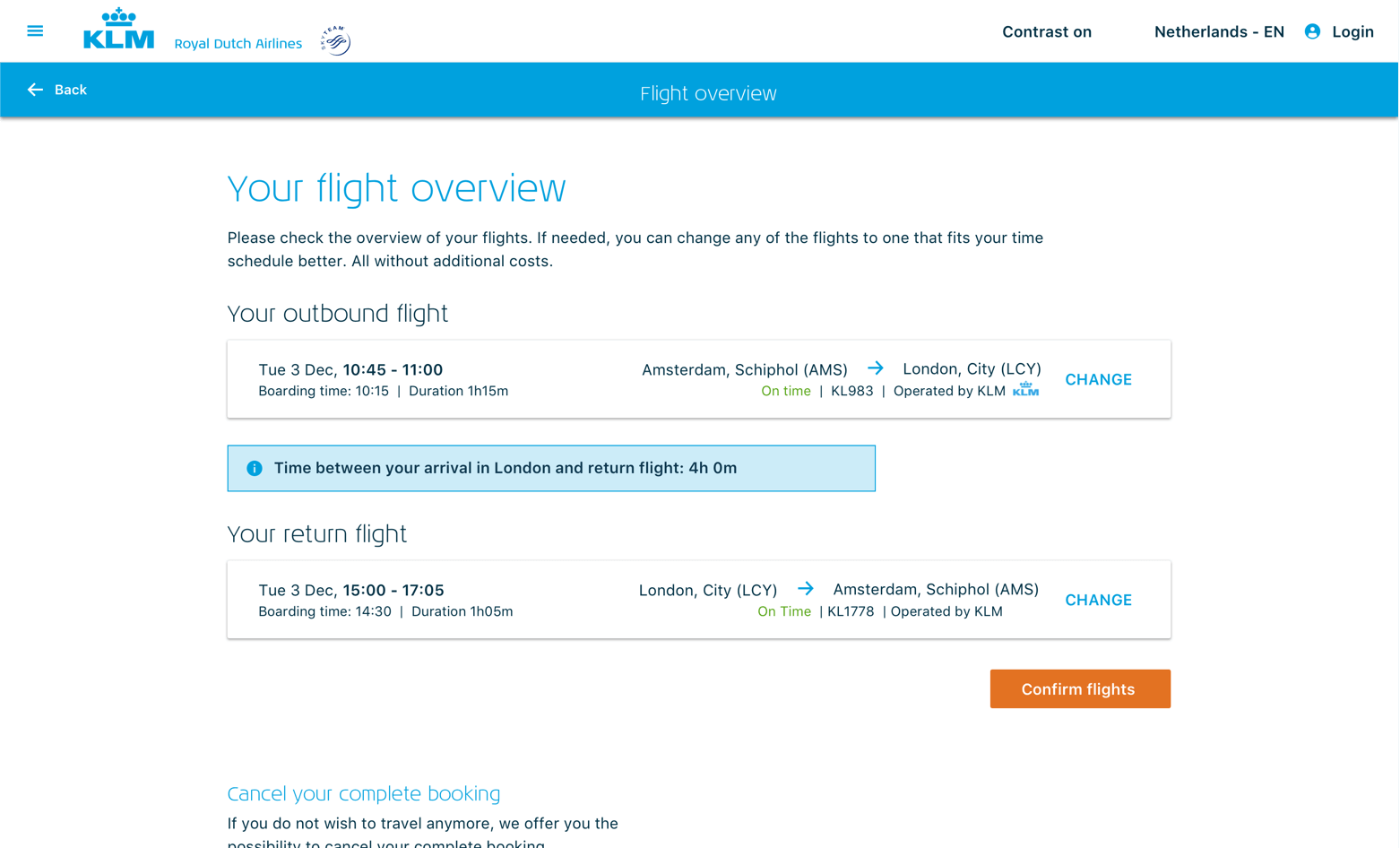The image size is (1400, 848).
Task: Change the return flight
Action: (1098, 600)
